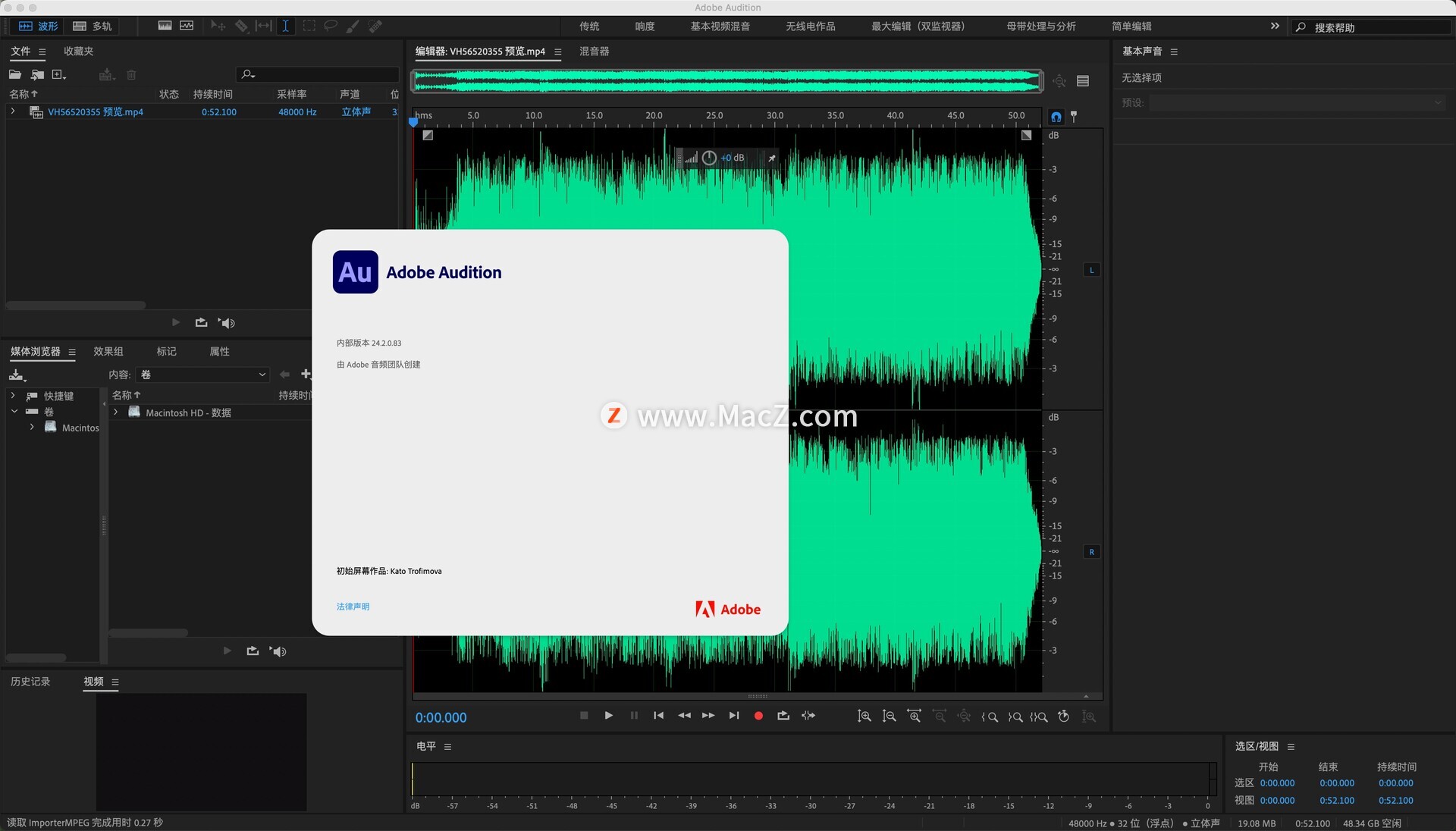Select the Razor tool
Screen dimensions: 1456x831
point(241,26)
